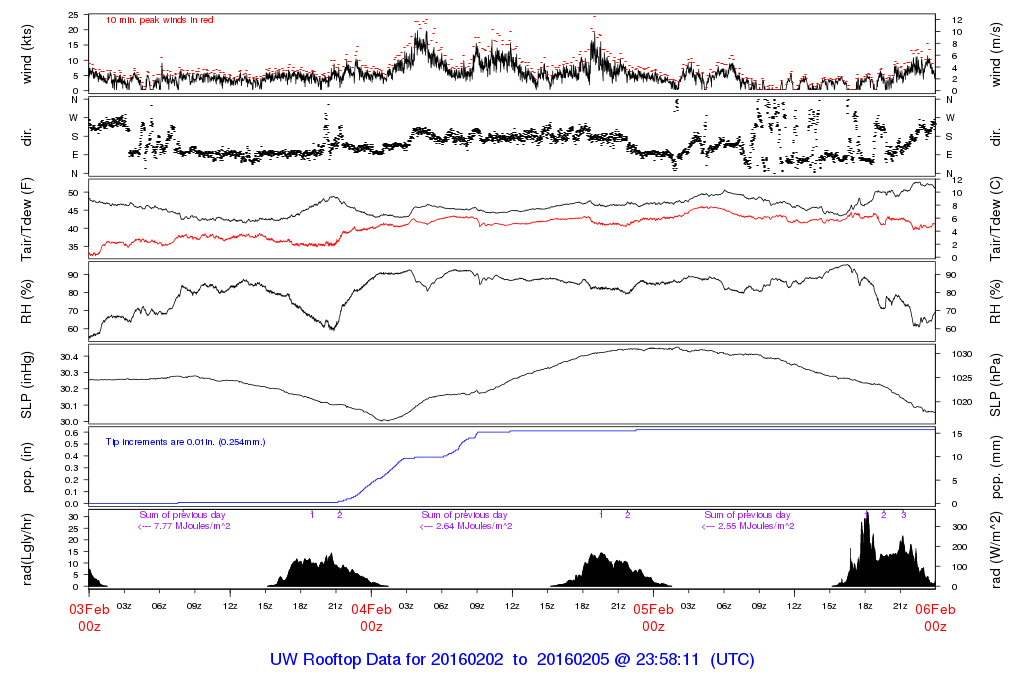
Task: Select the '06Feb' date label
Action: point(935,609)
